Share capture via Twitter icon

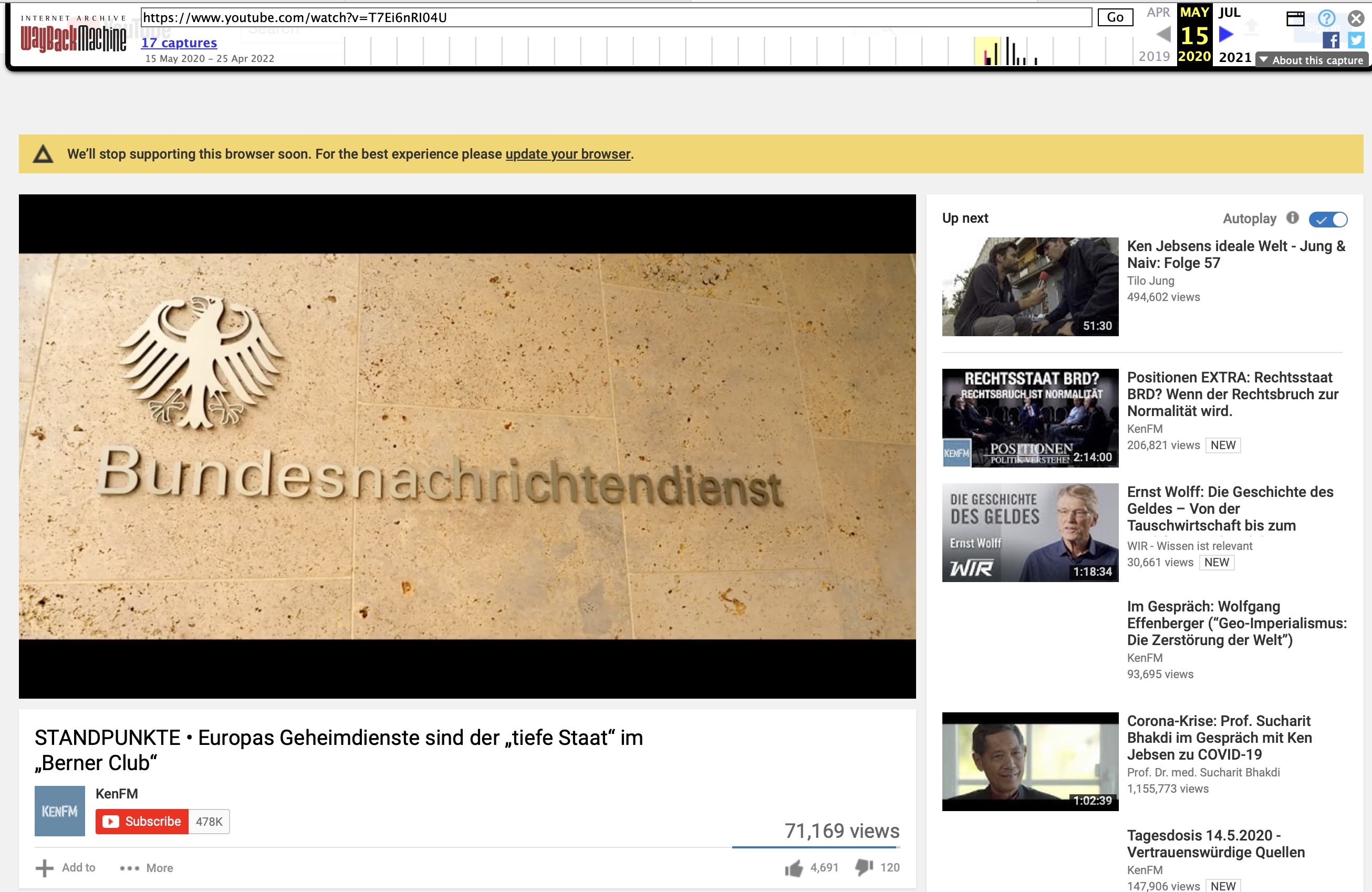click(1356, 40)
